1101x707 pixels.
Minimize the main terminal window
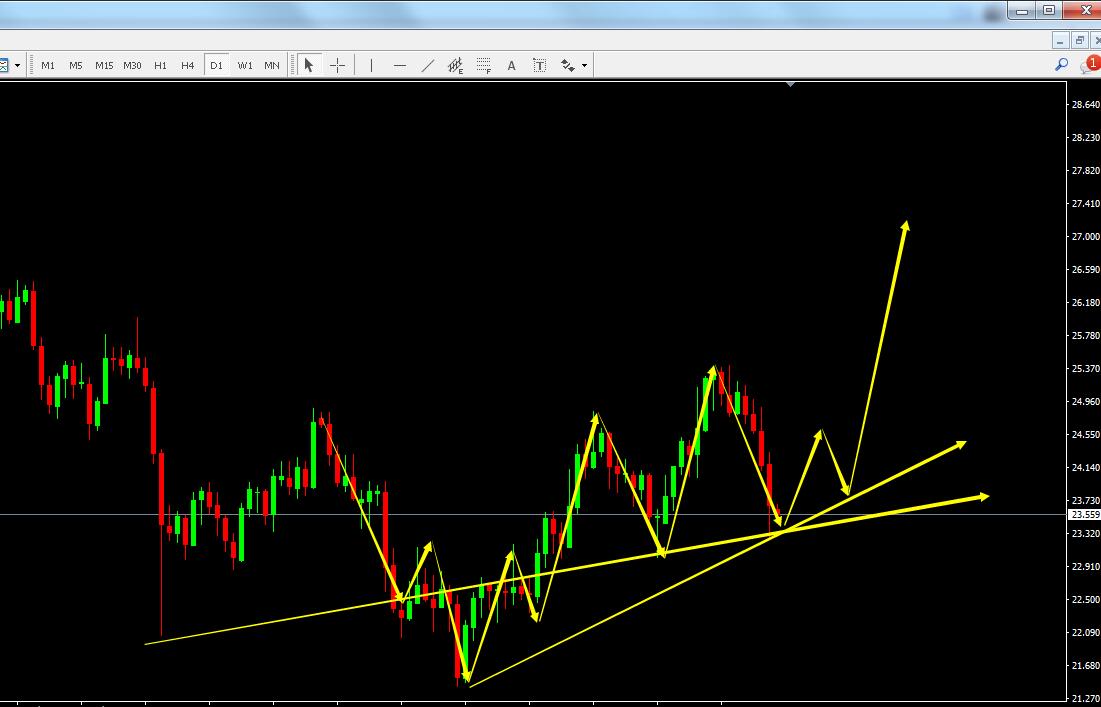[x=1022, y=11]
